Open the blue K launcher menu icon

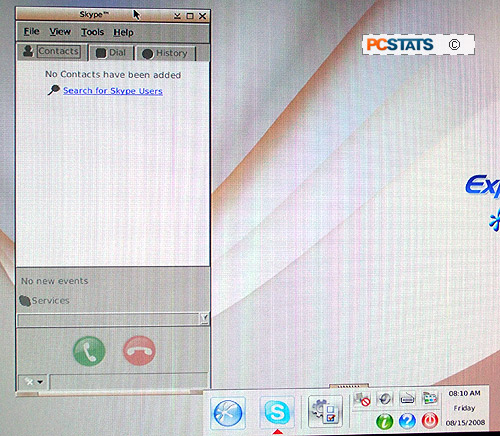point(228,413)
